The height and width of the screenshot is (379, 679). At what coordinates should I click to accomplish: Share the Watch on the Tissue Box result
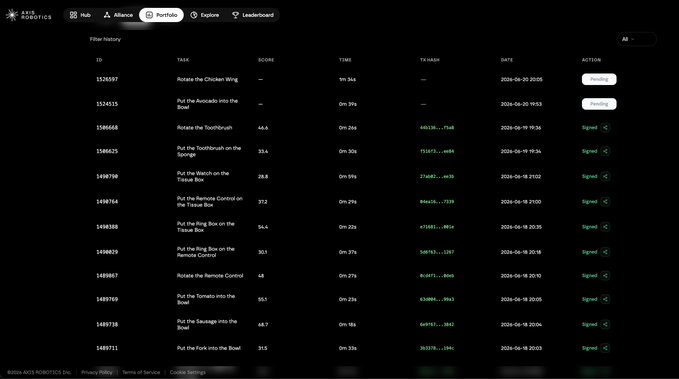(605, 176)
